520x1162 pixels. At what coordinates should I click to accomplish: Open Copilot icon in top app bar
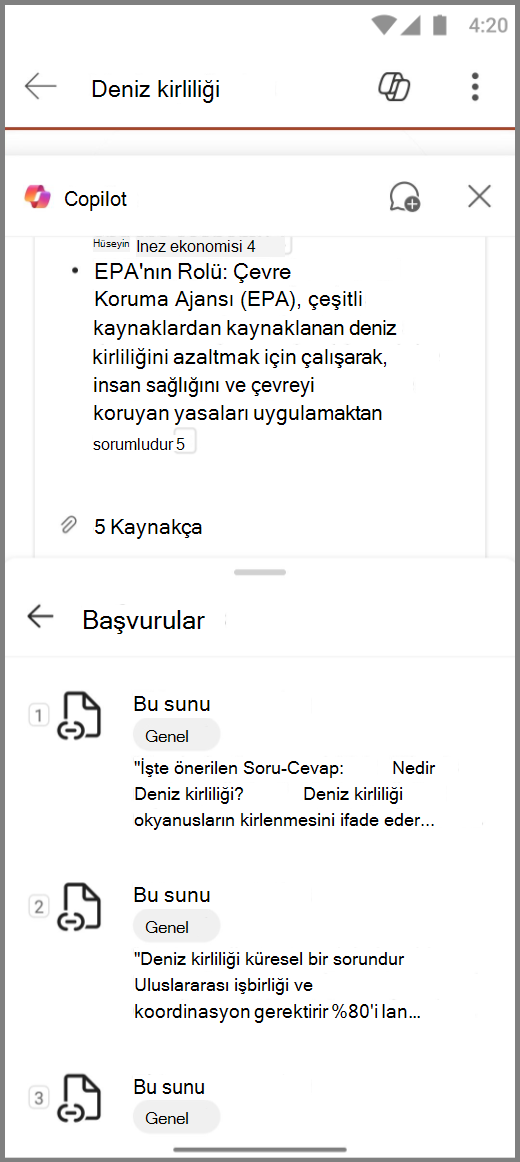click(395, 87)
